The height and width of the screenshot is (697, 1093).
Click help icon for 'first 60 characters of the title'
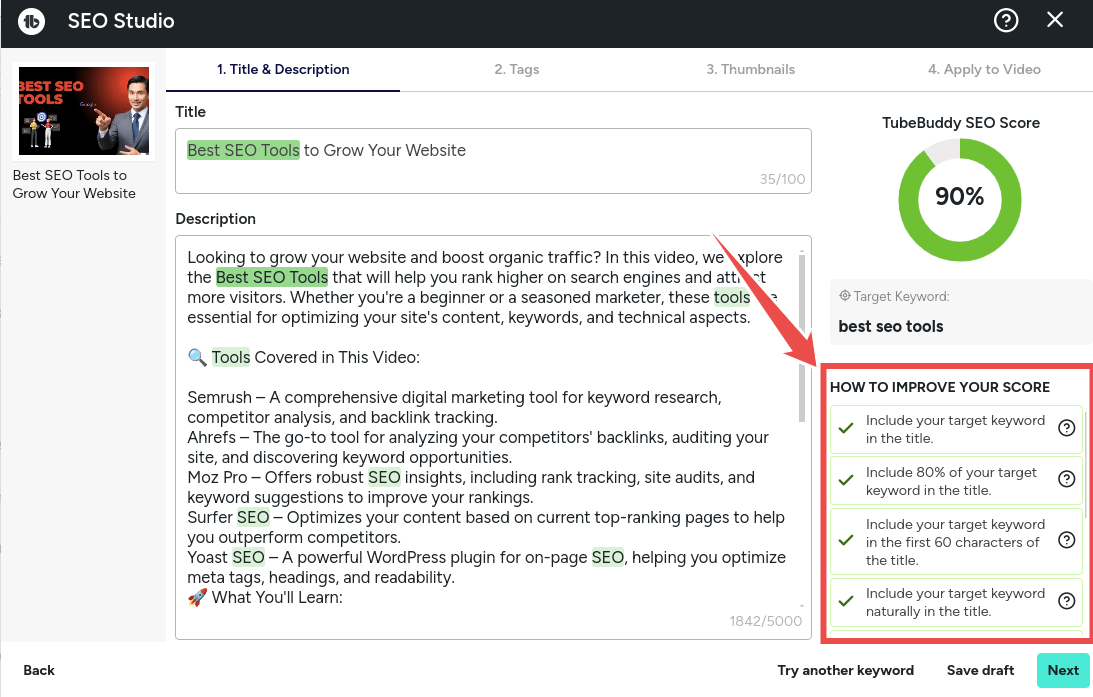click(1067, 540)
